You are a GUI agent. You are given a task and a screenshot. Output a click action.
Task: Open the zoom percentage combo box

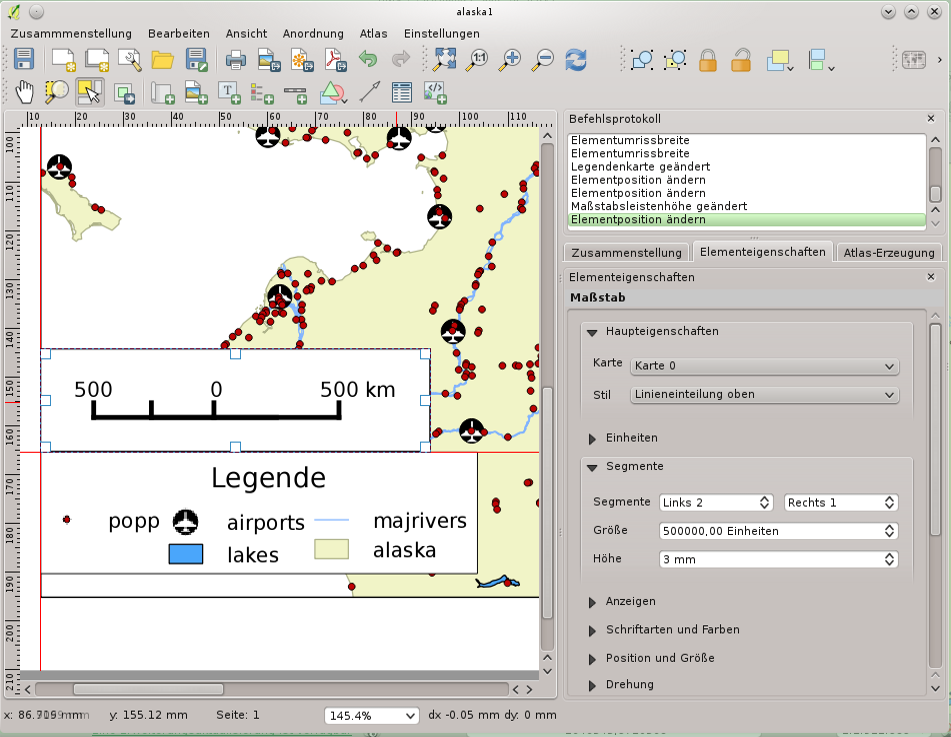coord(371,716)
